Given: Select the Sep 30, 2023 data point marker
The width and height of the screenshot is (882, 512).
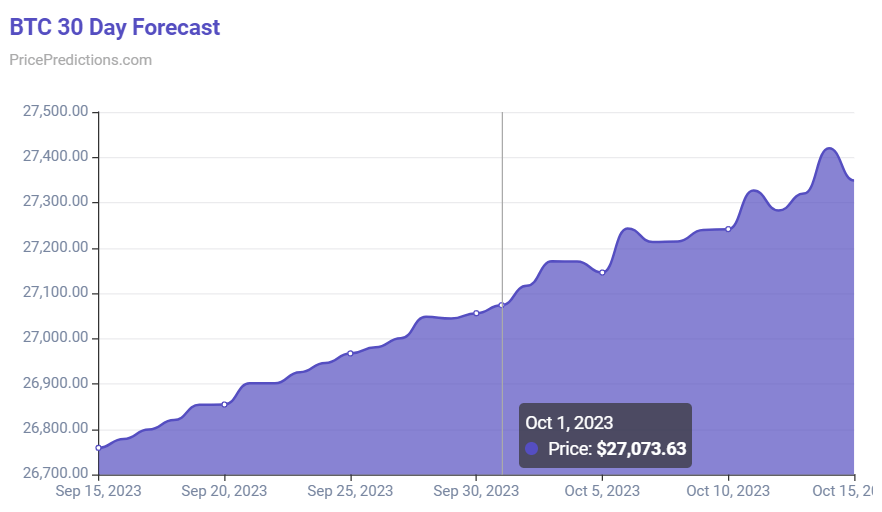Looking at the screenshot, I should [476, 313].
